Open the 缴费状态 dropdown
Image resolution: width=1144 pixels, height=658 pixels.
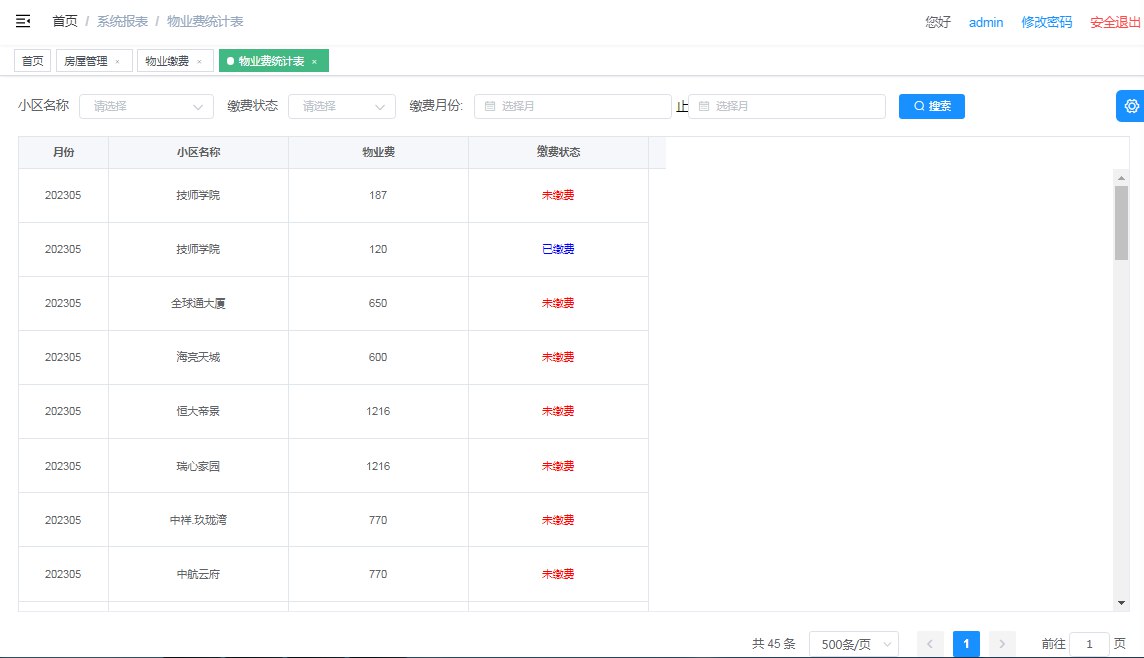[x=341, y=105]
